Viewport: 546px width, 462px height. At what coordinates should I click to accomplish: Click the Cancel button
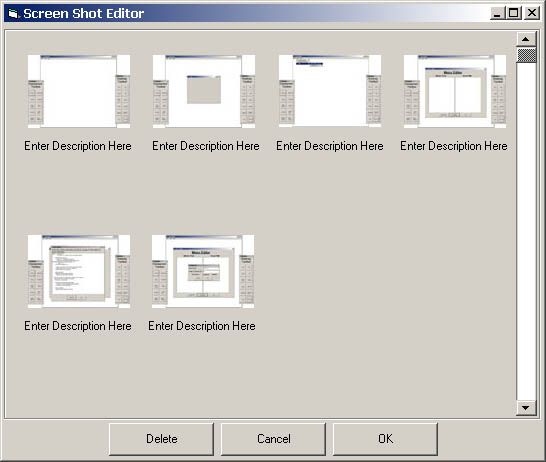(274, 439)
